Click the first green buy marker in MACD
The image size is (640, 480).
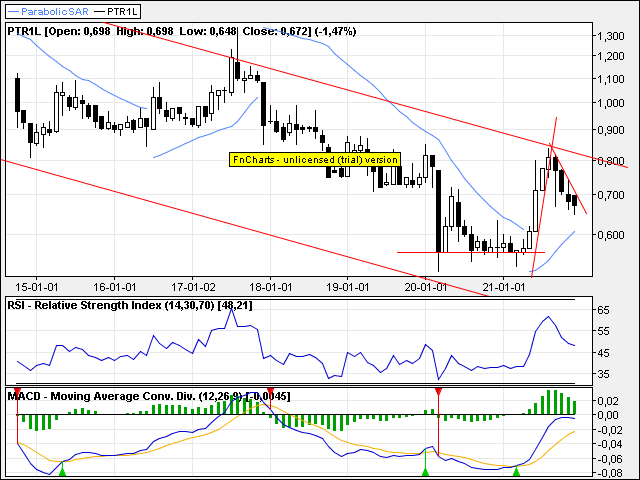point(62,472)
